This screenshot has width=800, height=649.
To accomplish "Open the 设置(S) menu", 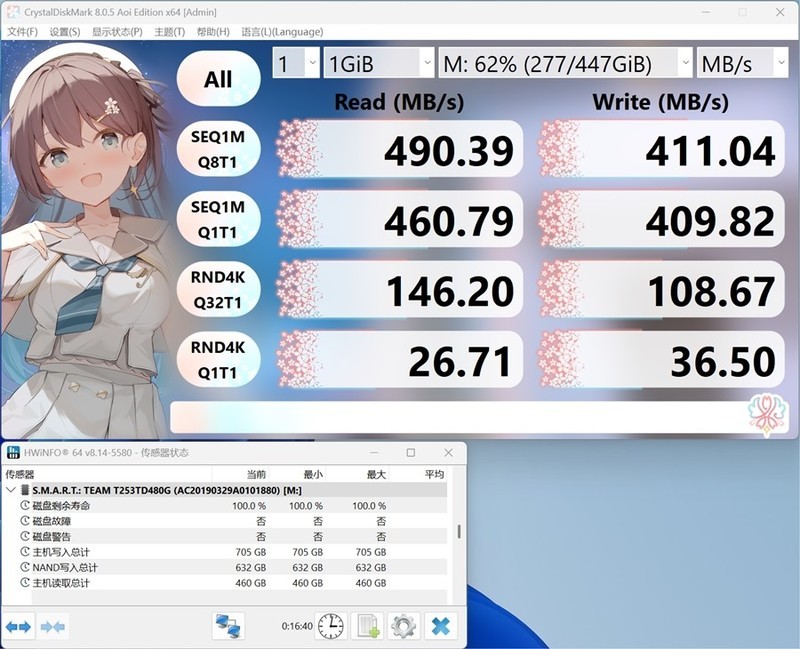I will coord(65,32).
